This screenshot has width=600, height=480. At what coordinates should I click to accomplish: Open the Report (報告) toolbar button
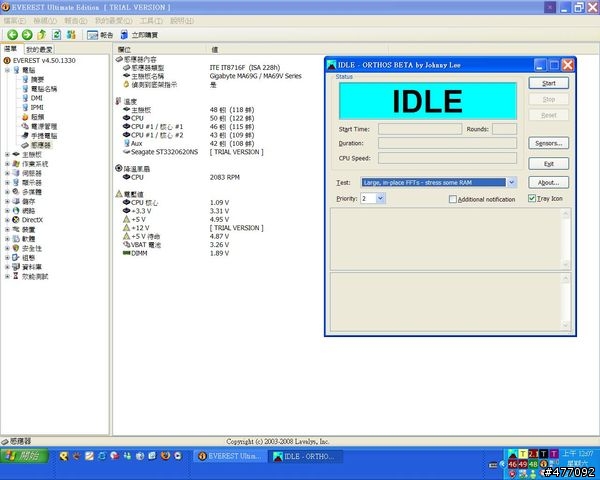(x=100, y=35)
